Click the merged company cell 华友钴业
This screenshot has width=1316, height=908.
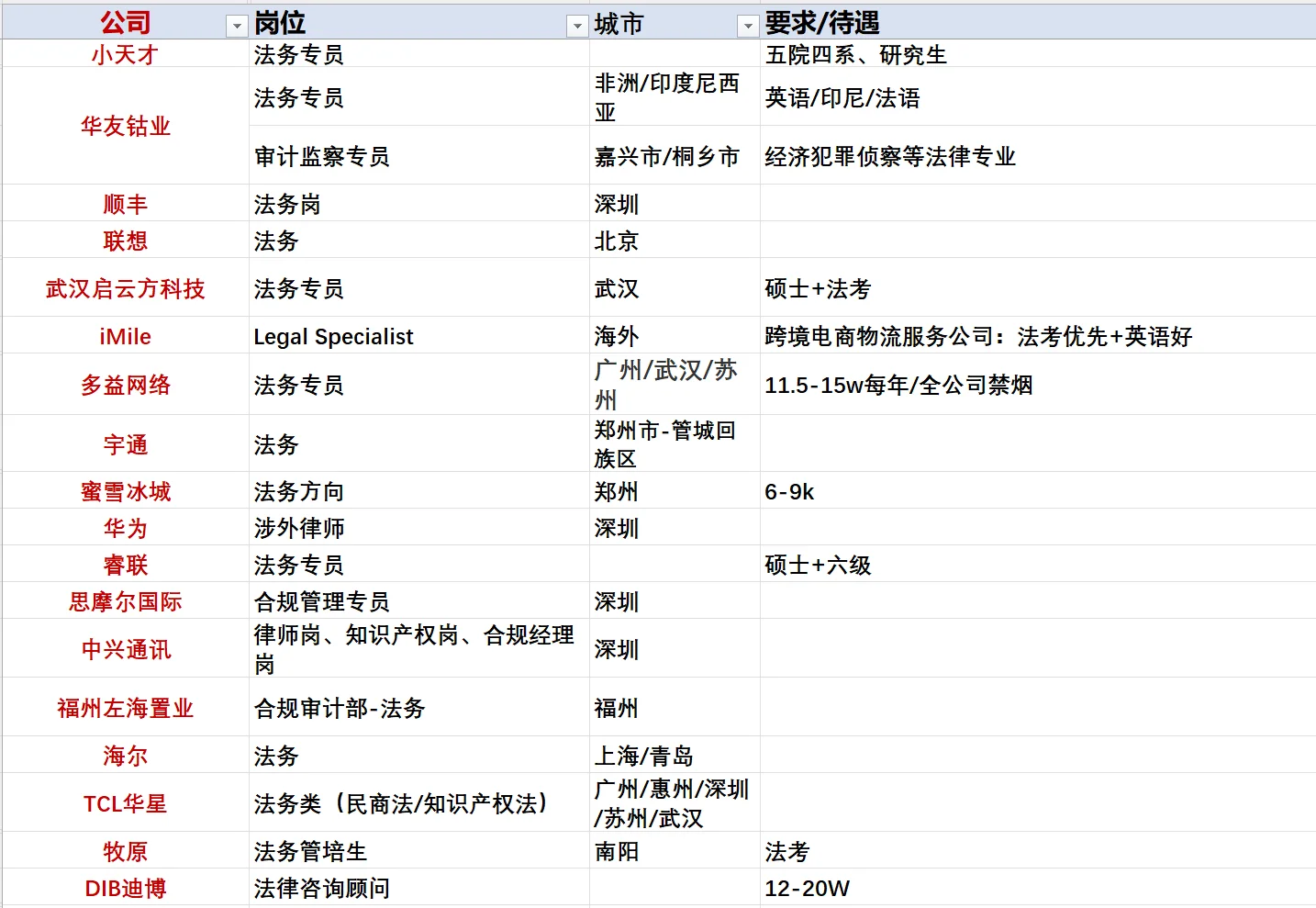[x=126, y=126]
